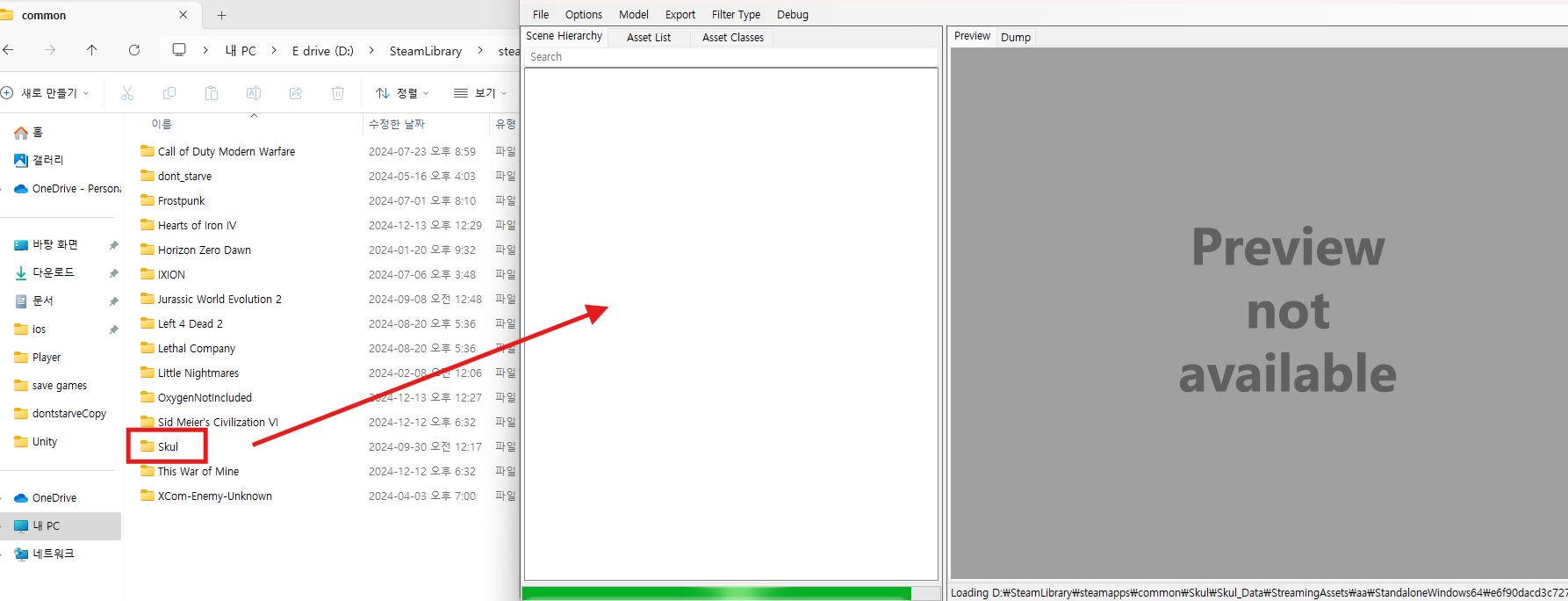
Task: Expand chevron after E drive (D:) breadcrumb
Action: (x=370, y=50)
